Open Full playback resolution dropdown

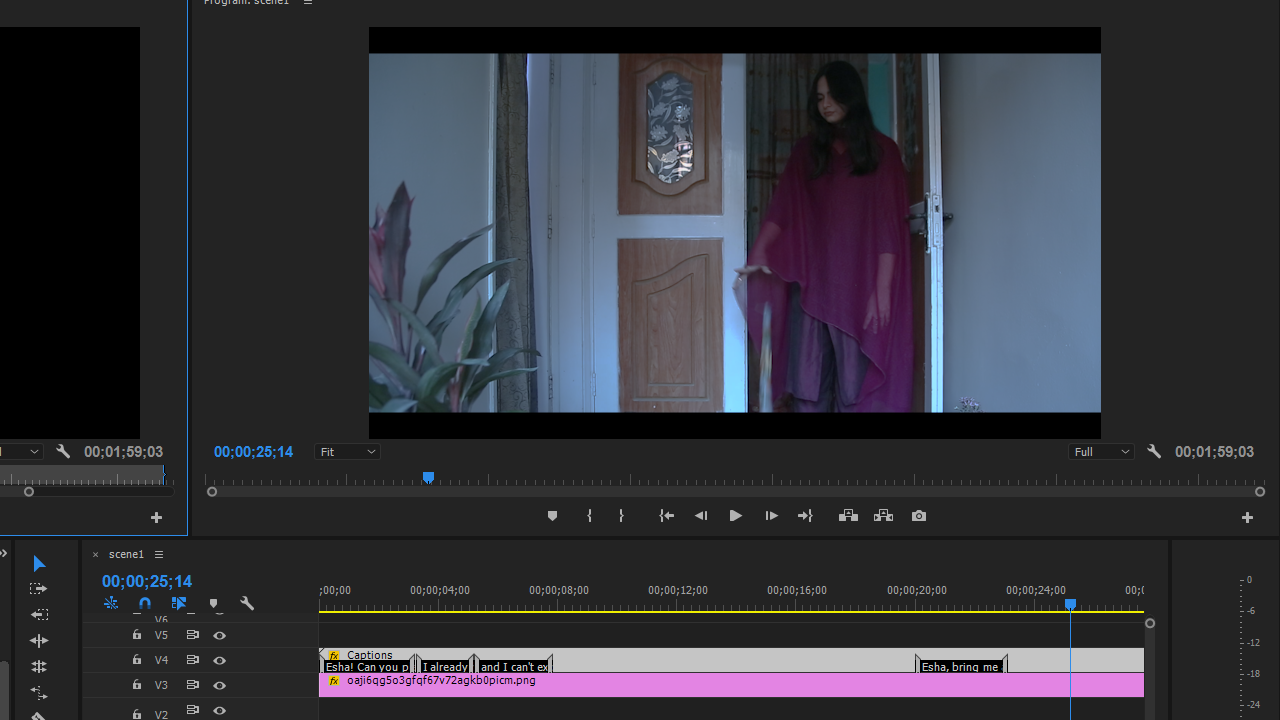tap(1101, 452)
